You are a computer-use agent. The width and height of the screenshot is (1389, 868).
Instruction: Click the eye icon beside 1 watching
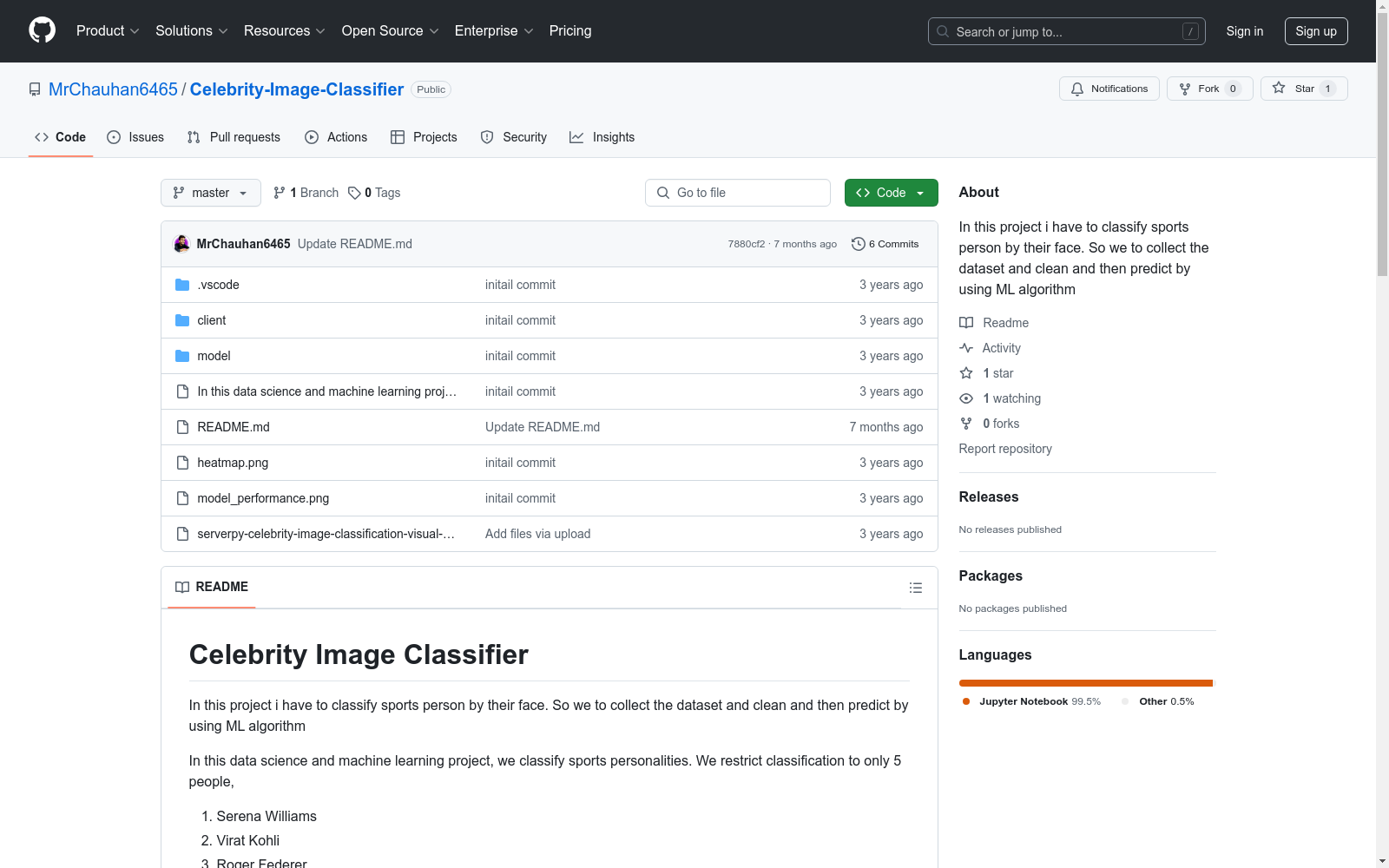(966, 398)
